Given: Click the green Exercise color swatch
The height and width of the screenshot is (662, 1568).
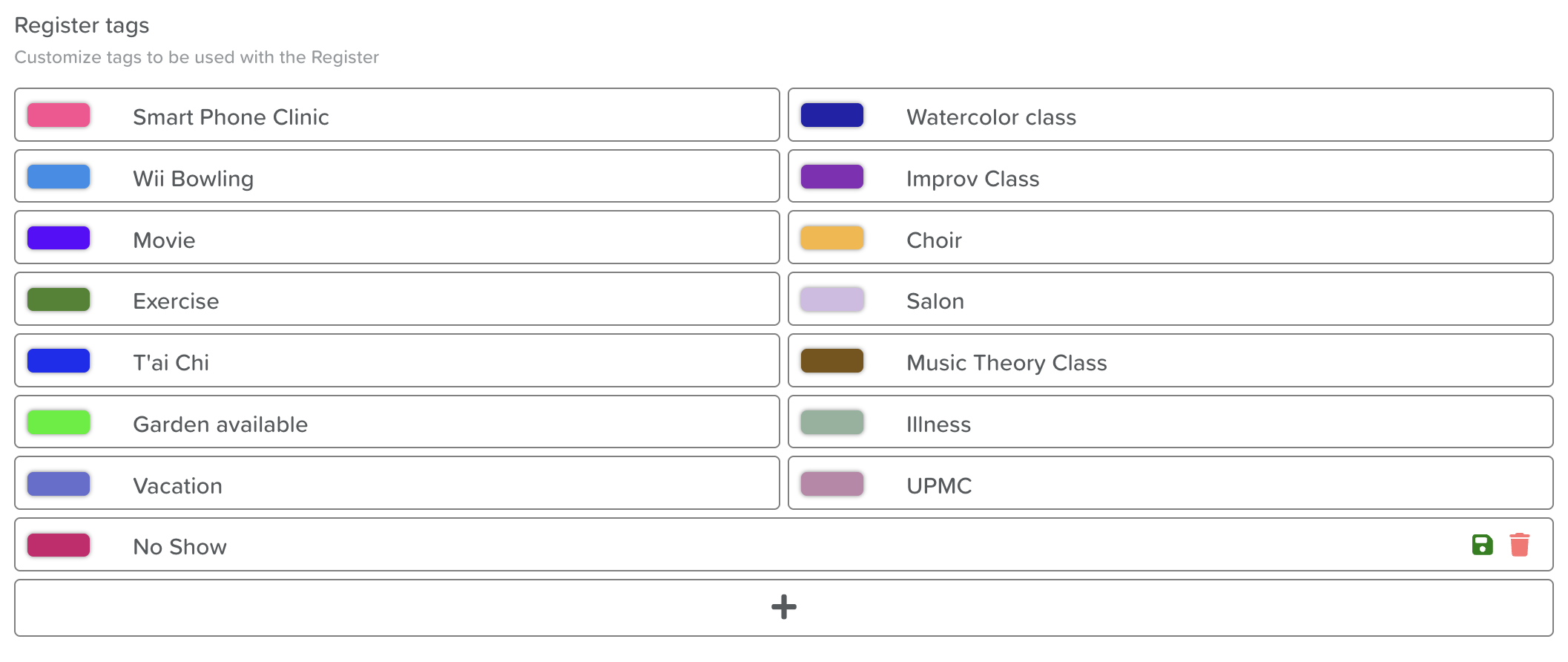Looking at the screenshot, I should coord(59,300).
